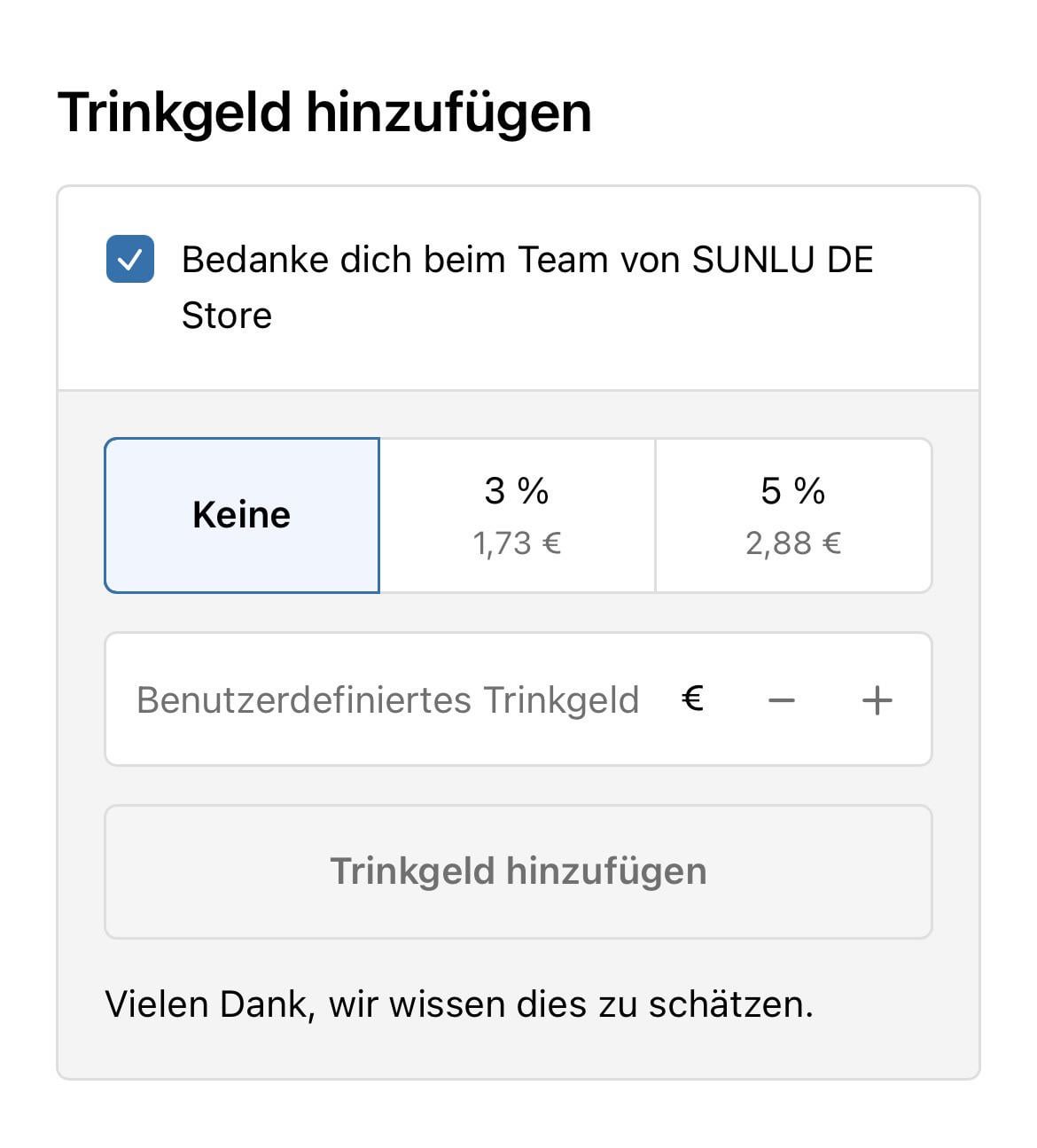This screenshot has height=1148, width=1037.
Task: Increase custom tip with plus icon
Action: pos(877,700)
